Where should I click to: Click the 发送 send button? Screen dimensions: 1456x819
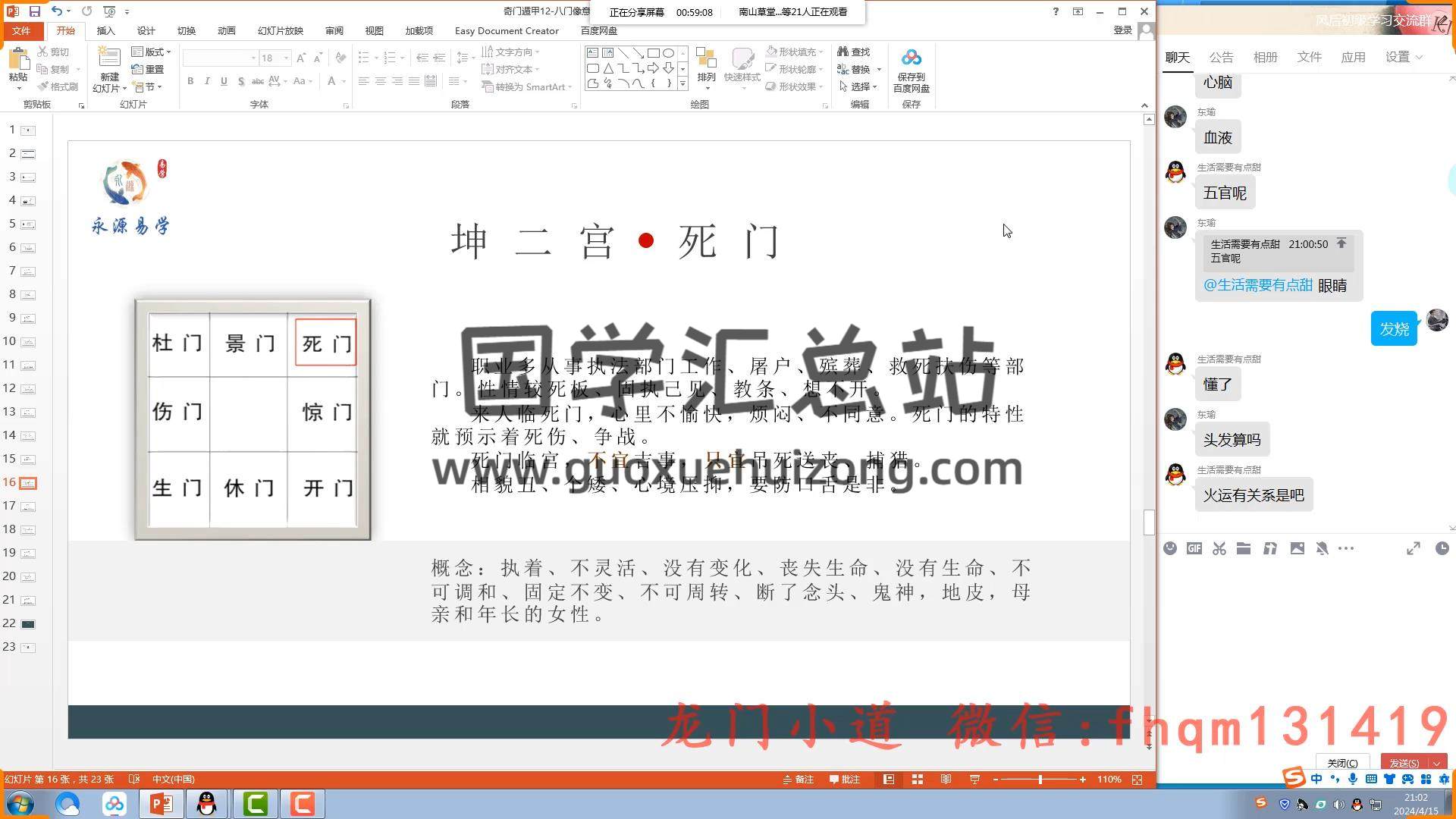coord(1404,763)
